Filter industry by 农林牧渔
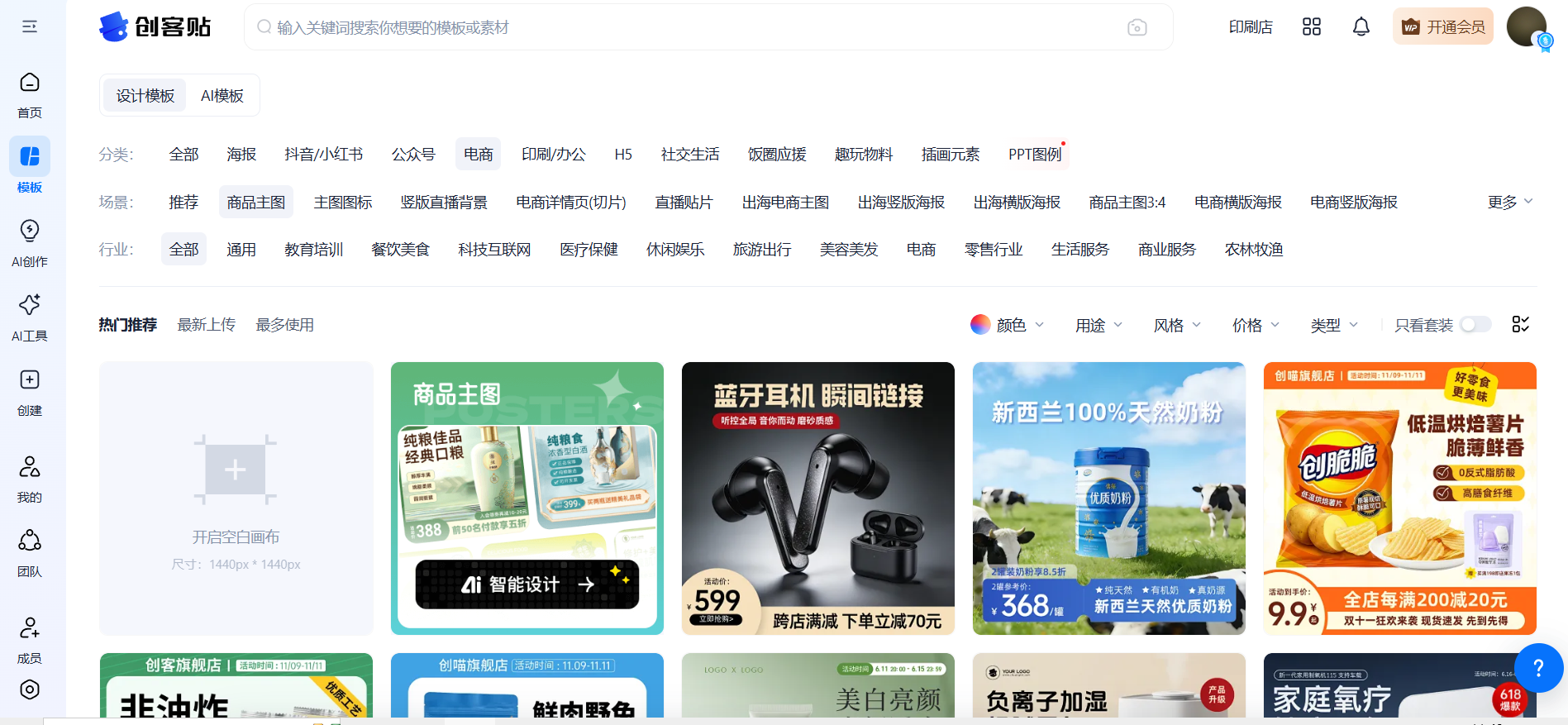This screenshot has width=1568, height=725. (1254, 250)
